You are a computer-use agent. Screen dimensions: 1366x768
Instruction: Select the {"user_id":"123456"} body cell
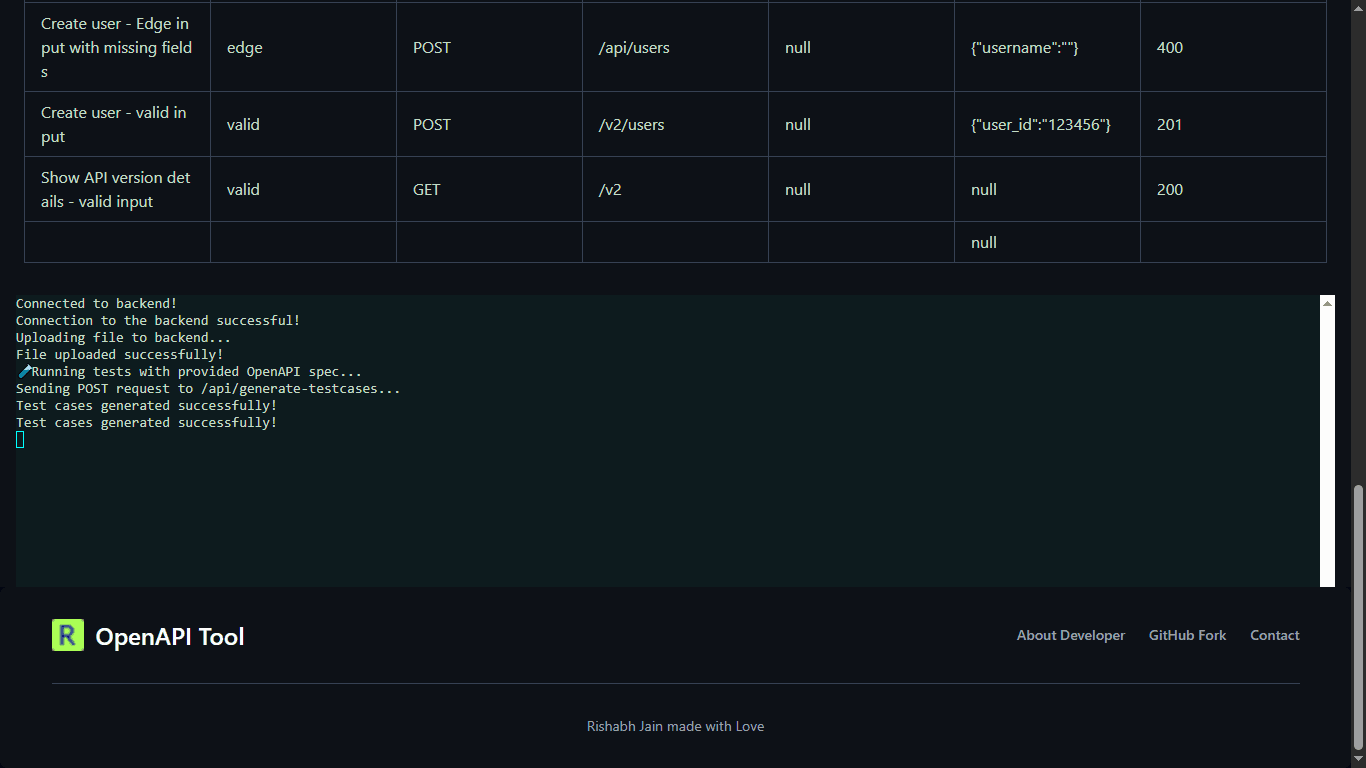(x=1048, y=124)
